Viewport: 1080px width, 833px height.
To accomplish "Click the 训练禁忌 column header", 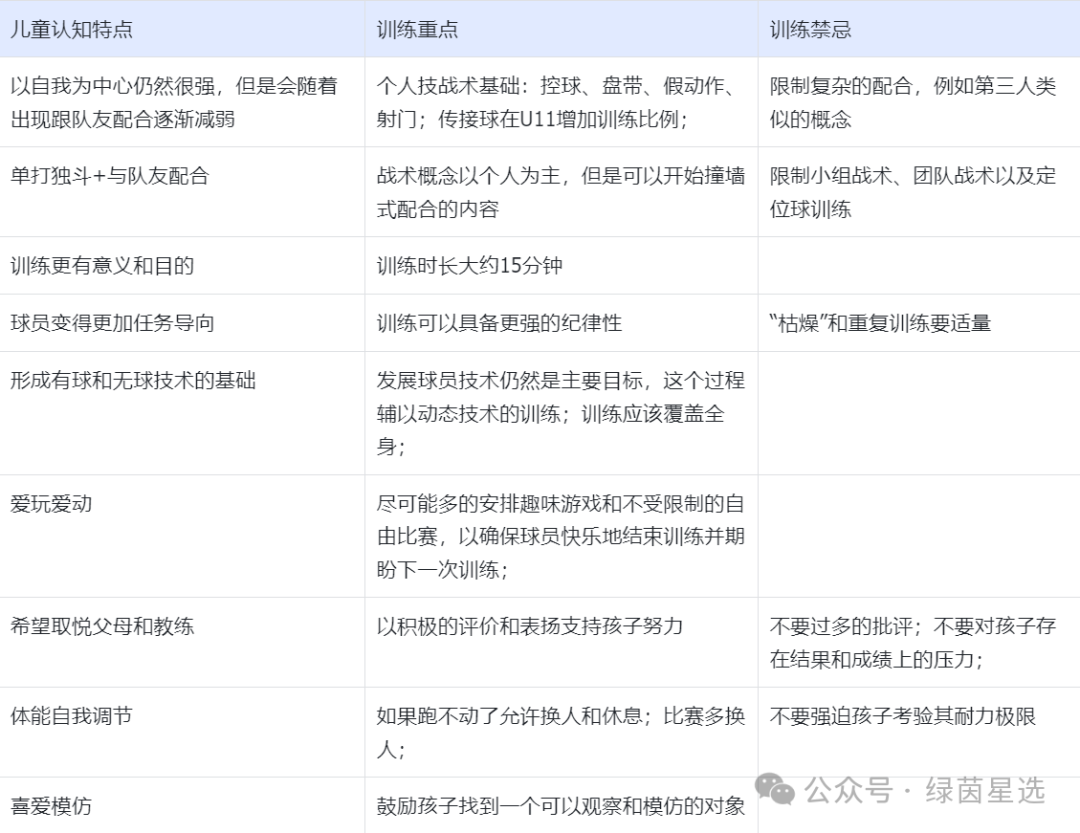I will tap(920, 29).
